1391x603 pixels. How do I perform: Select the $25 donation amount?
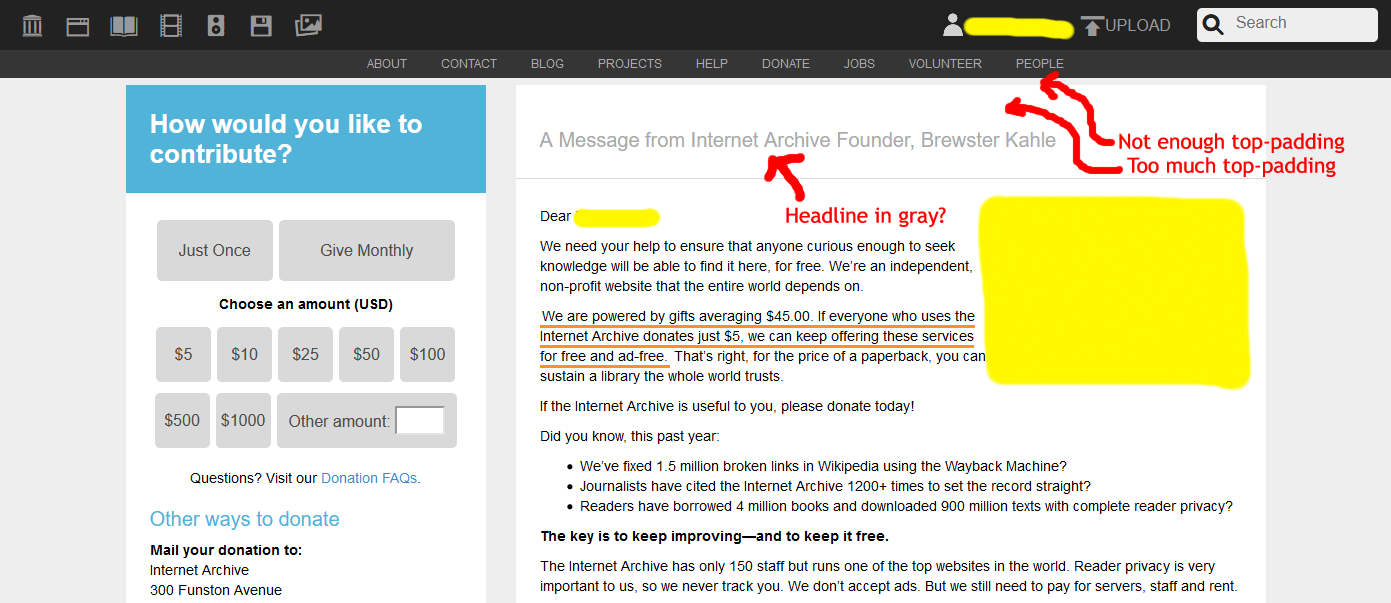(x=305, y=354)
